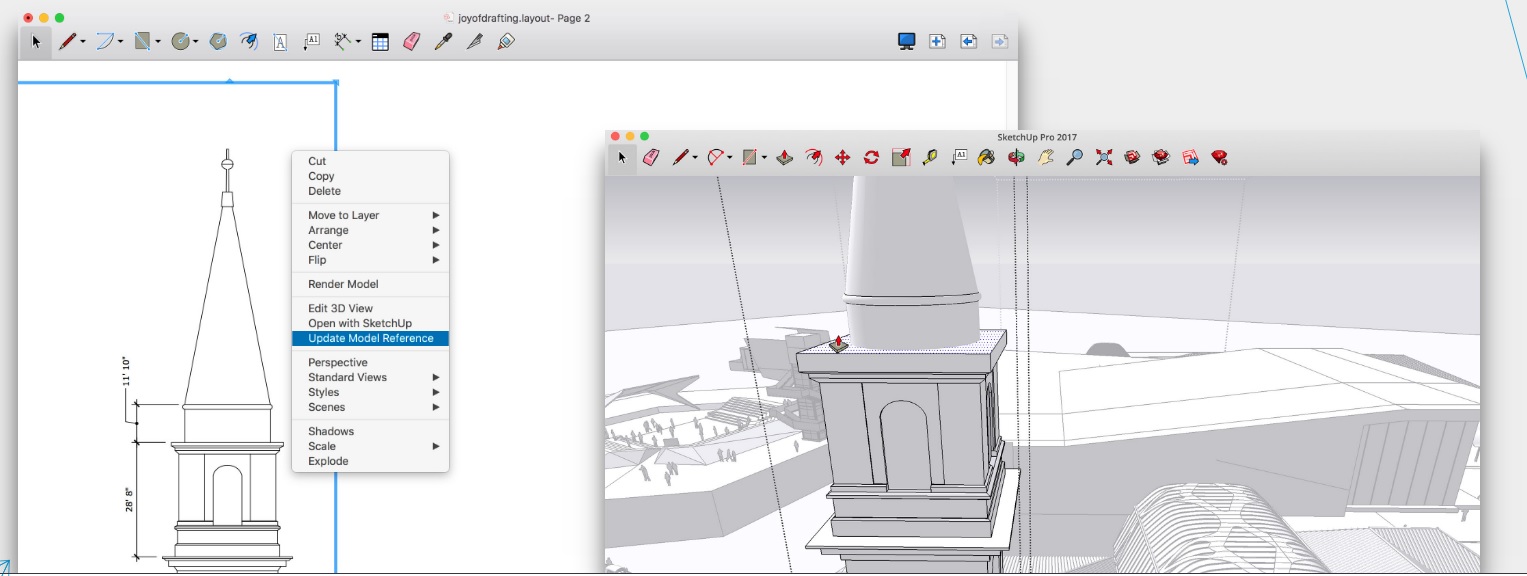Activate the Push/Pull tool in SketchUp

pyautogui.click(x=785, y=158)
